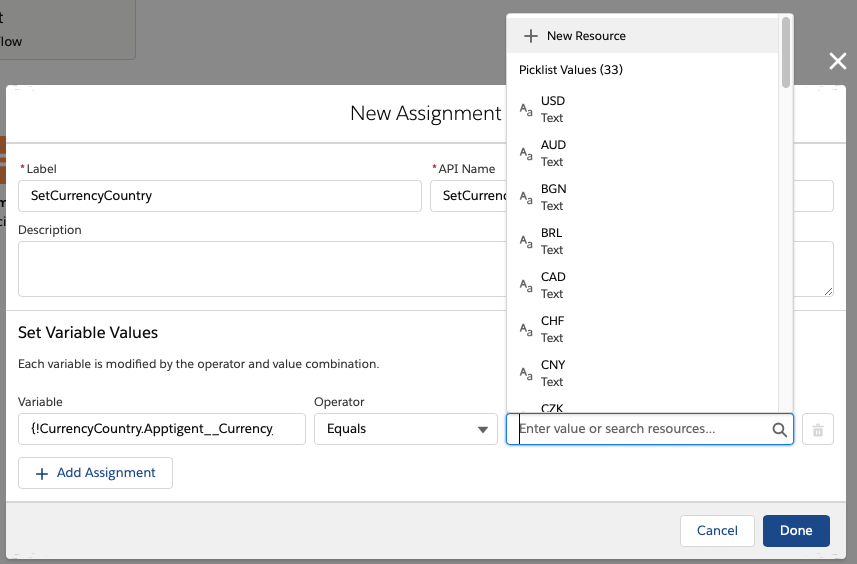Click the text-type icon next to BGN
This screenshot has height=564, width=857.
pos(526,197)
